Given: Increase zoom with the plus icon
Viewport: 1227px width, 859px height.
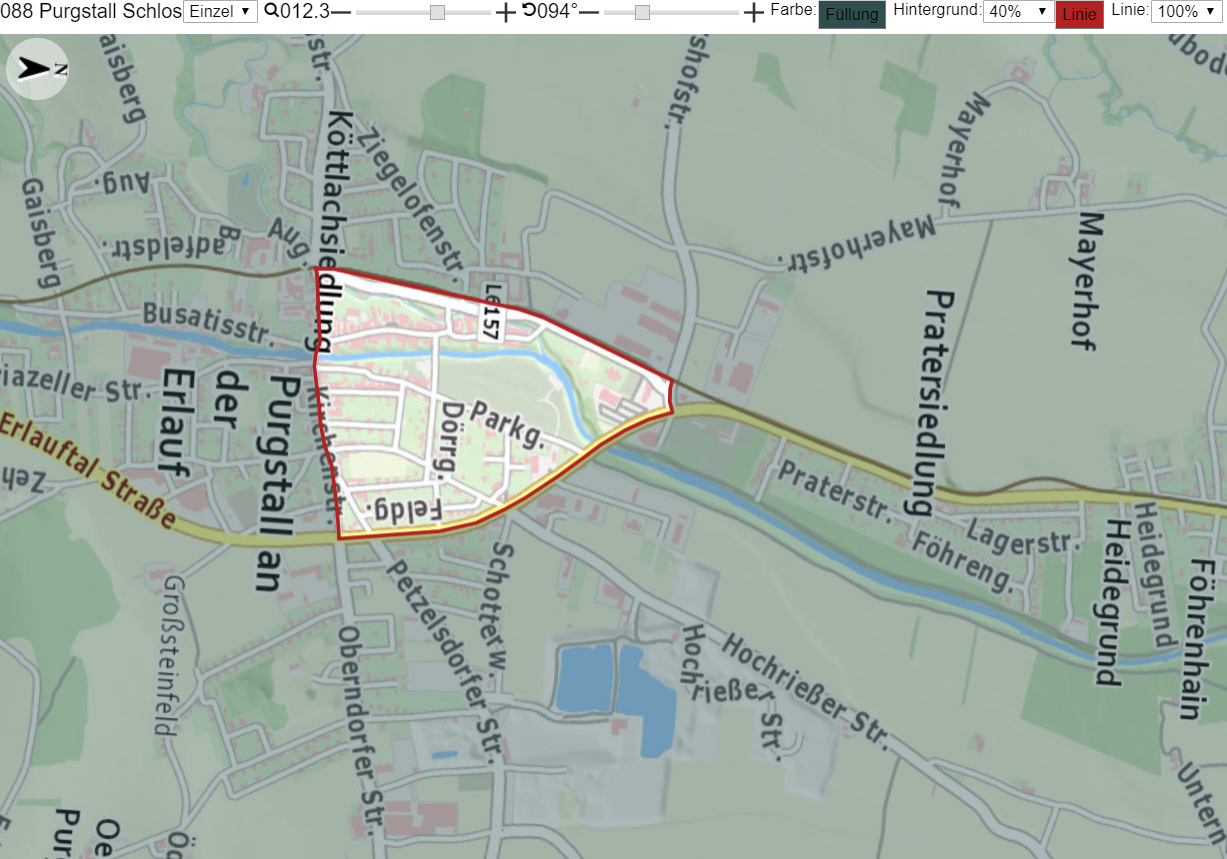Looking at the screenshot, I should (506, 12).
